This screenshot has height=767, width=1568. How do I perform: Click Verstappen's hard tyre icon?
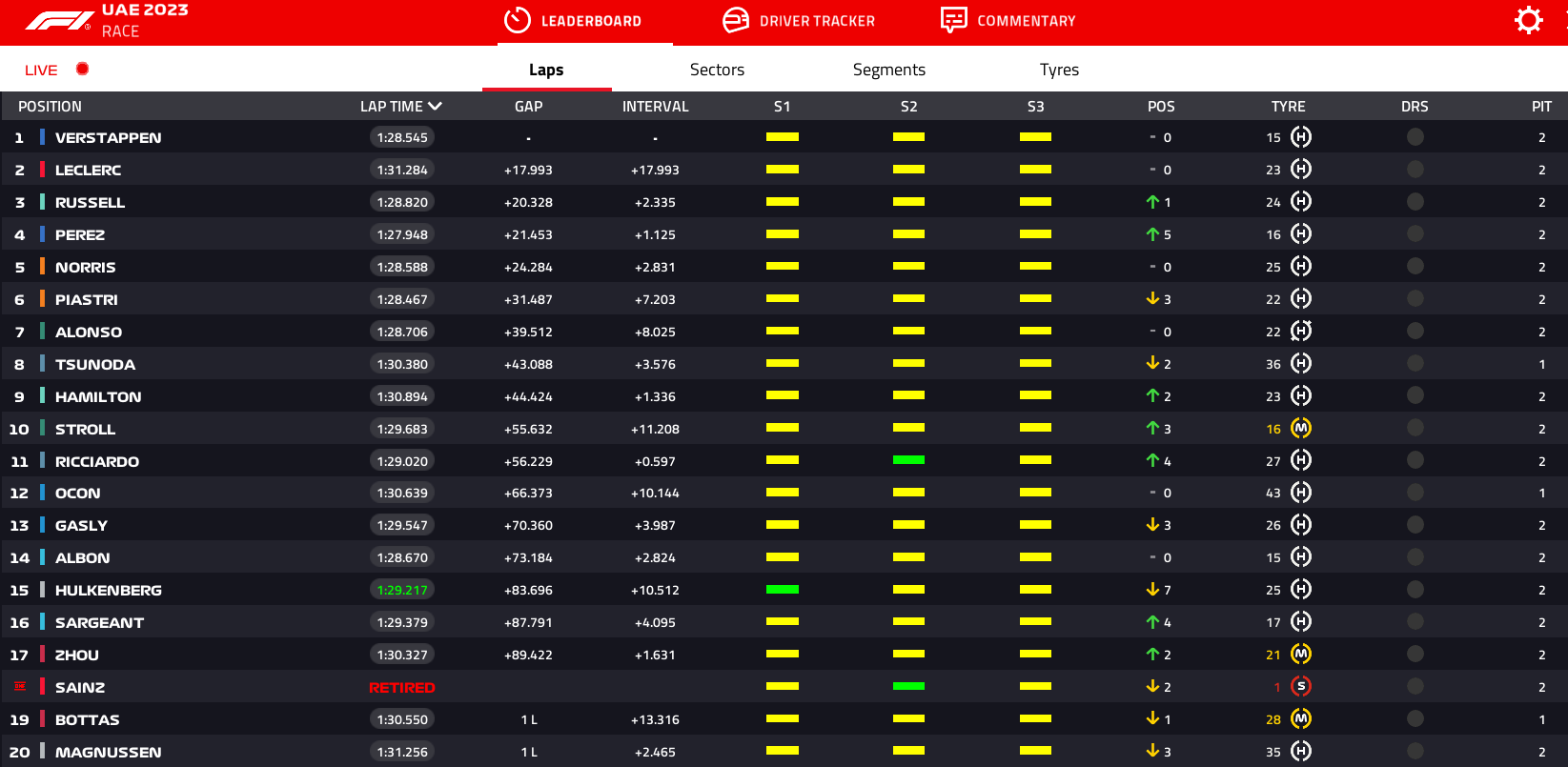1301,137
